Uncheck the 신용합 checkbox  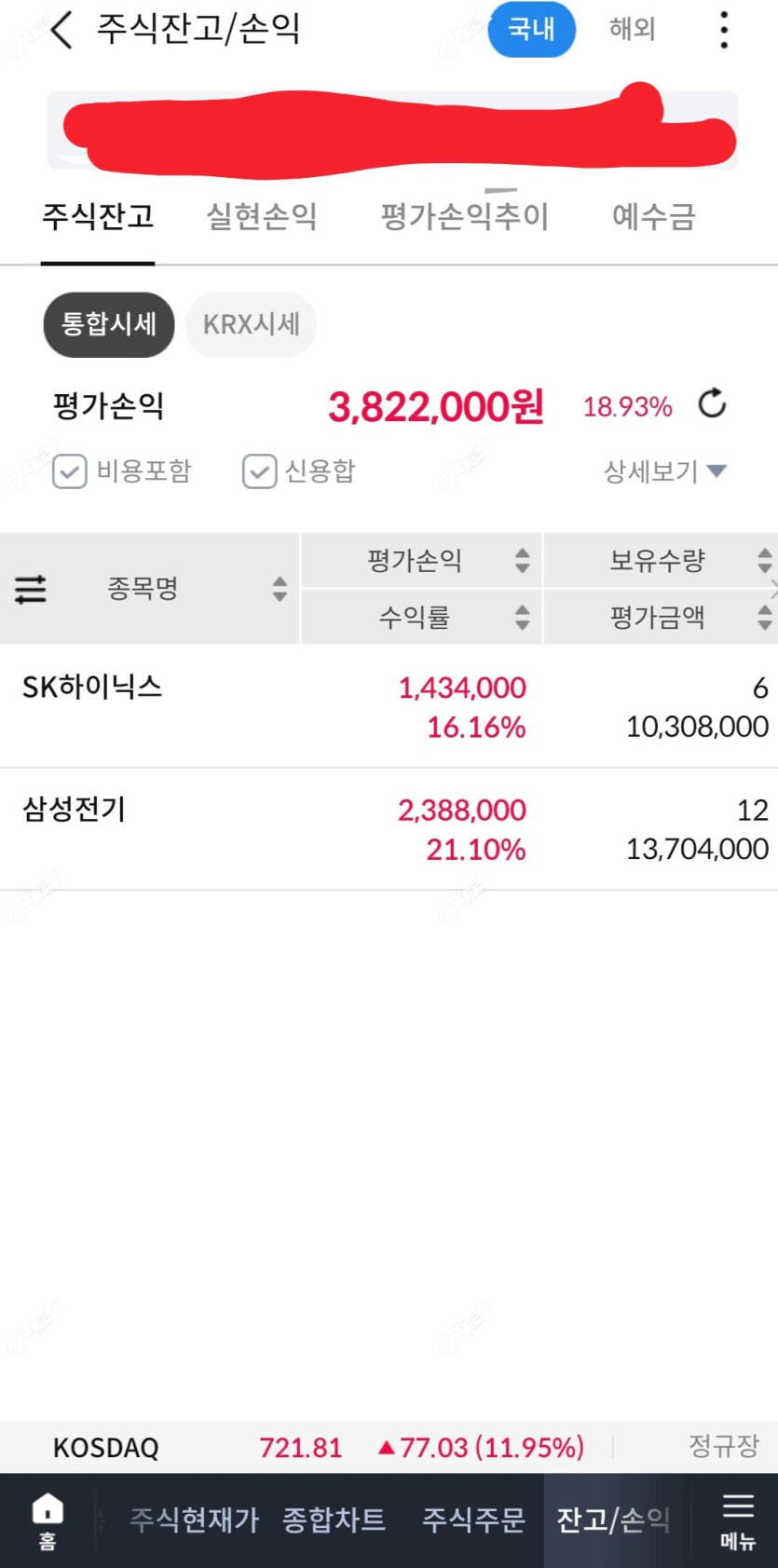coord(259,471)
